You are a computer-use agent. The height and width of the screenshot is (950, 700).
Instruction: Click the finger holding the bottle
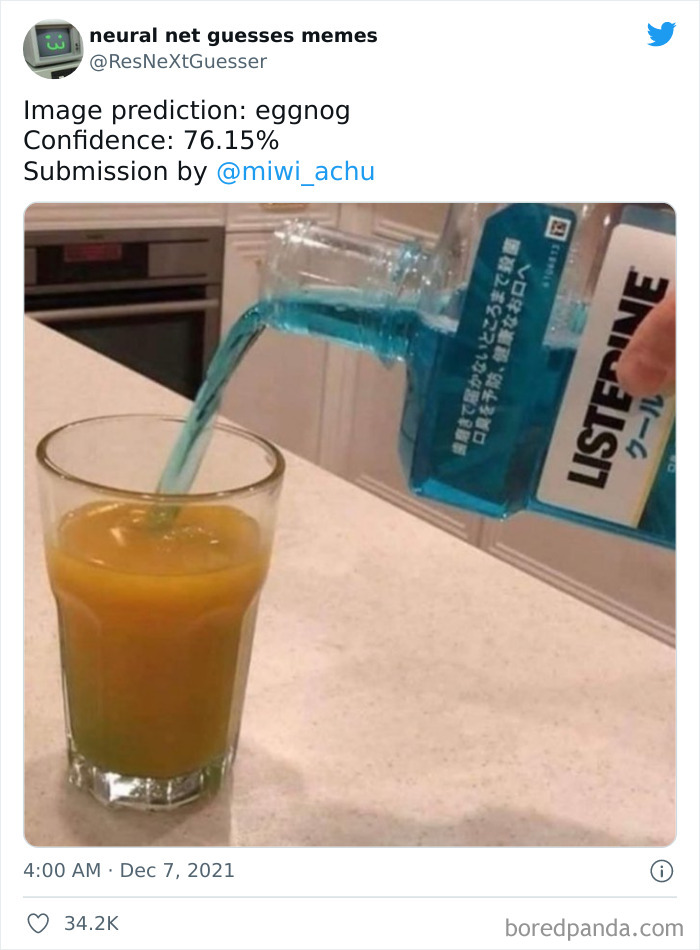point(650,347)
